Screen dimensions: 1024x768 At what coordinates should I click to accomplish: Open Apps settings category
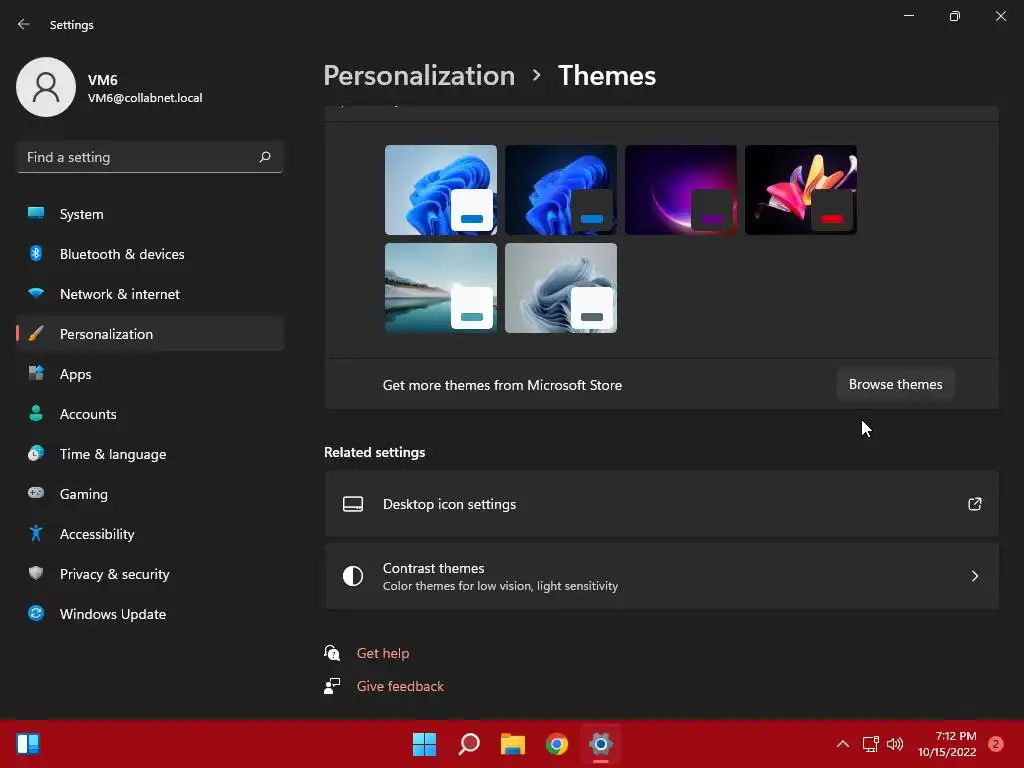click(150, 374)
